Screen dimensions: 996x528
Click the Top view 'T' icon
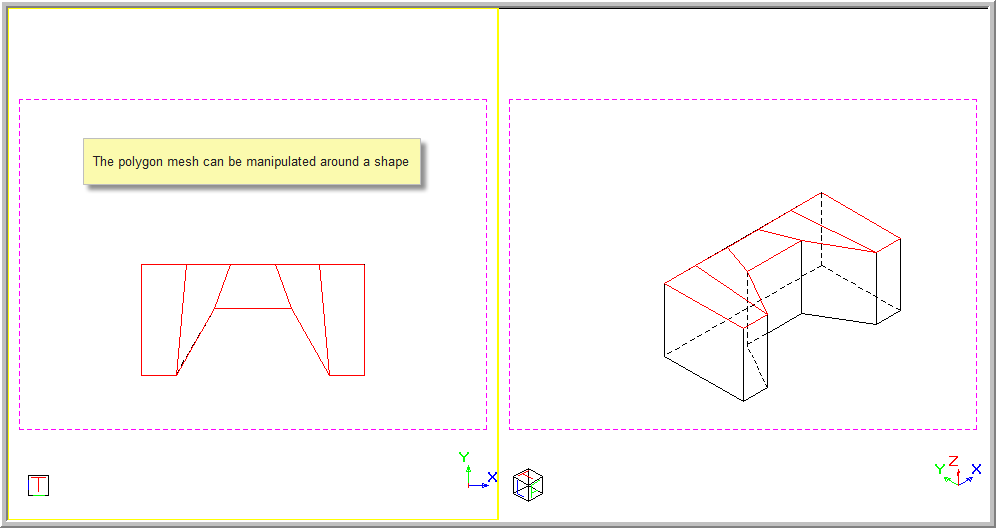pyautogui.click(x=38, y=486)
